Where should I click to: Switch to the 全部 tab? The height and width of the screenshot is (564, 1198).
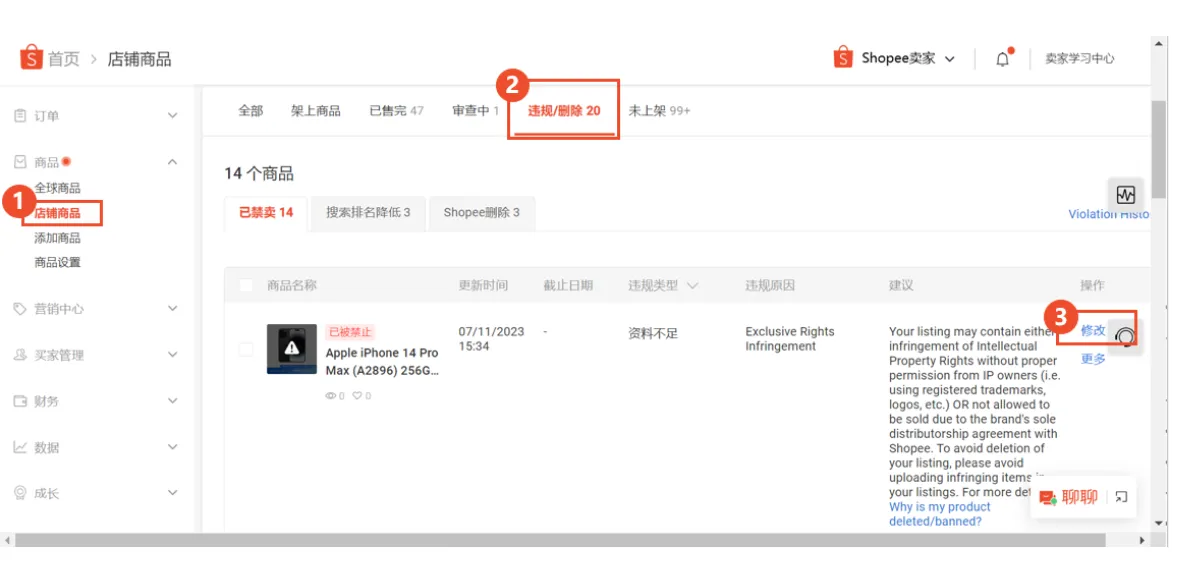pos(251,111)
